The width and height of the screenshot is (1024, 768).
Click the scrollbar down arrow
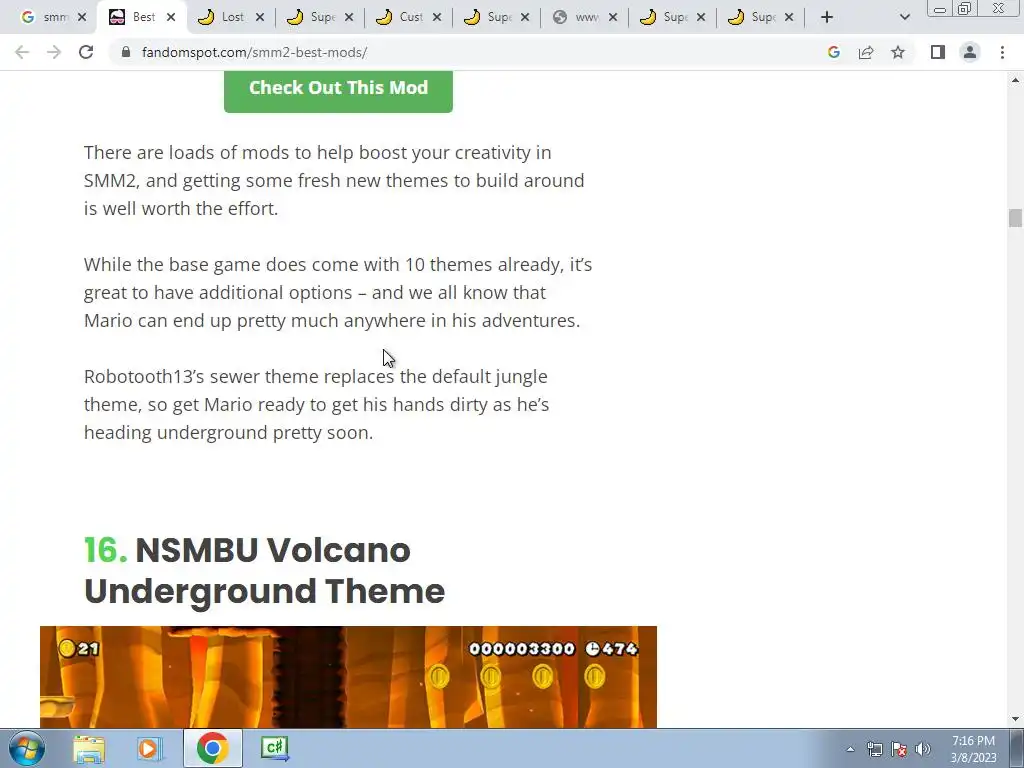point(1015,720)
